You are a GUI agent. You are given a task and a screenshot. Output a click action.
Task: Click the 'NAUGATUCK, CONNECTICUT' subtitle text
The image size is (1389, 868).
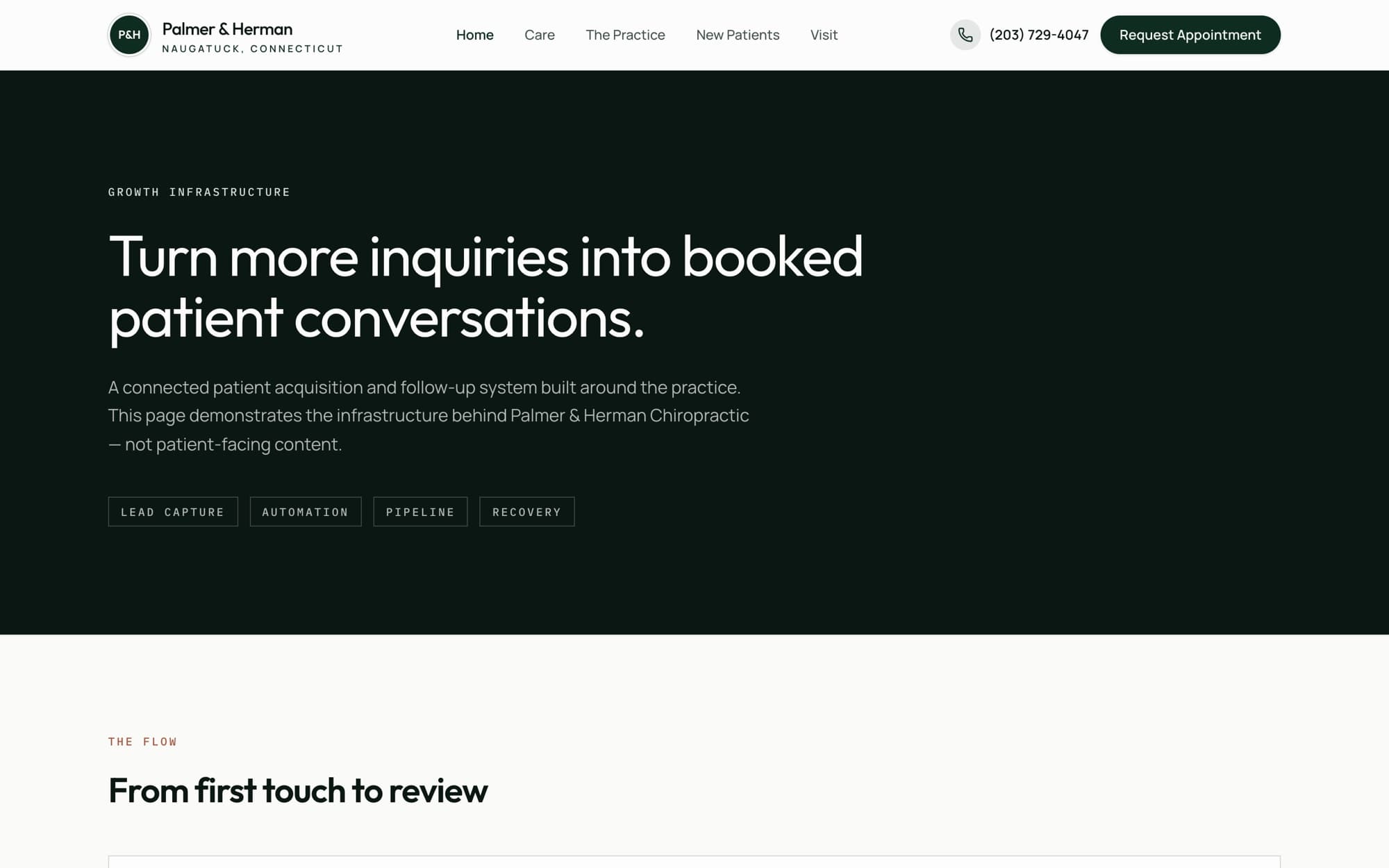[253, 49]
